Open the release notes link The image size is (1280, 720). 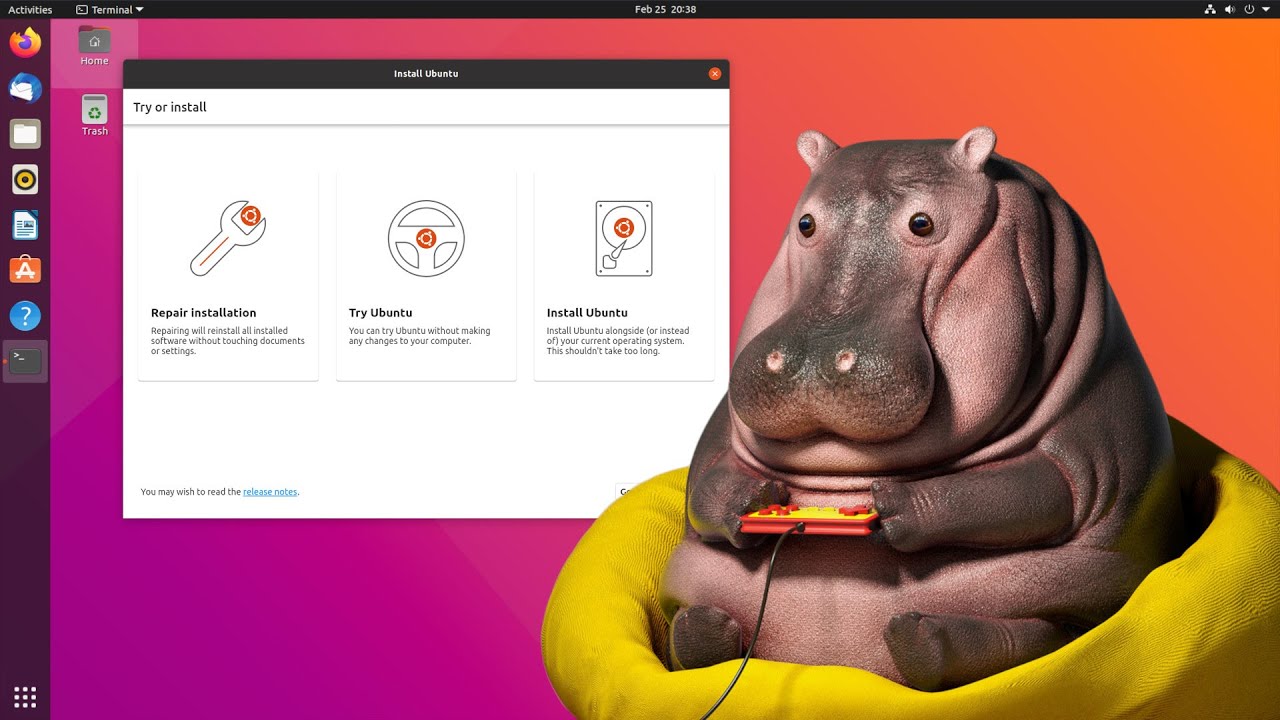tap(270, 492)
